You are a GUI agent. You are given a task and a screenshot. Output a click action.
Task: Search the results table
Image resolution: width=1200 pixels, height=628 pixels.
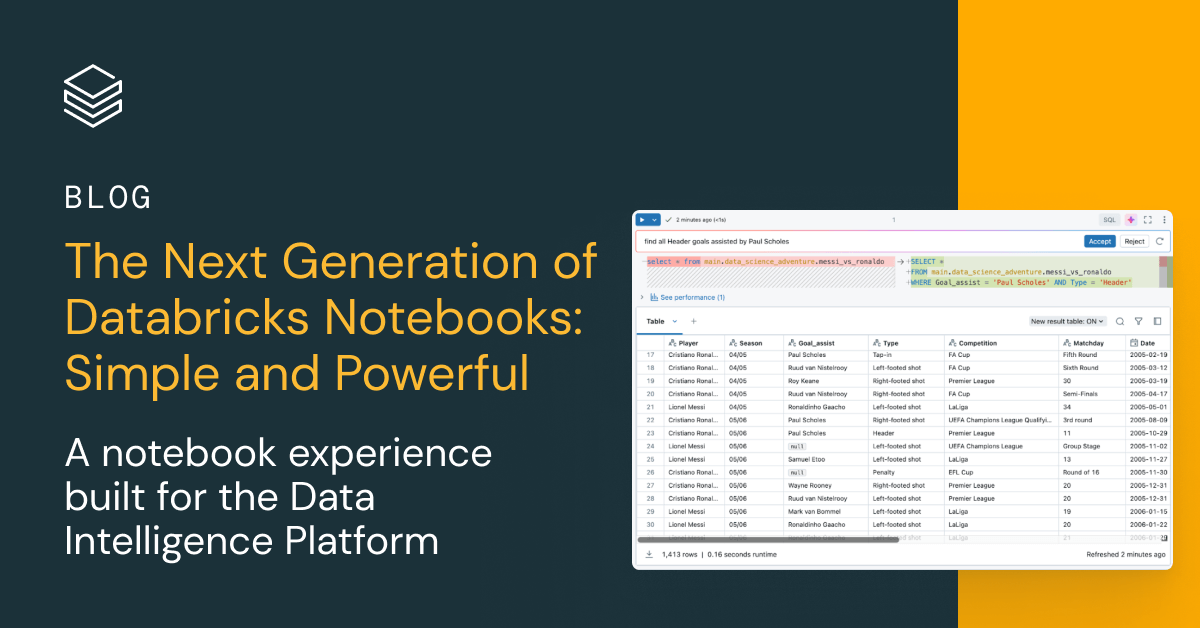click(1120, 321)
